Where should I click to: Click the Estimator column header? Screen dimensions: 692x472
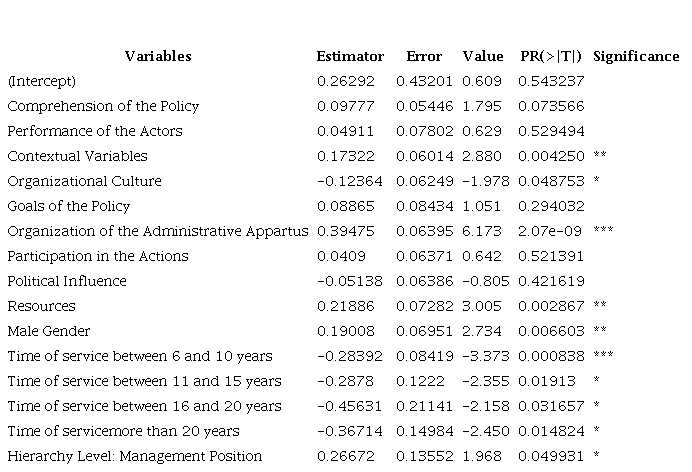[350, 56]
